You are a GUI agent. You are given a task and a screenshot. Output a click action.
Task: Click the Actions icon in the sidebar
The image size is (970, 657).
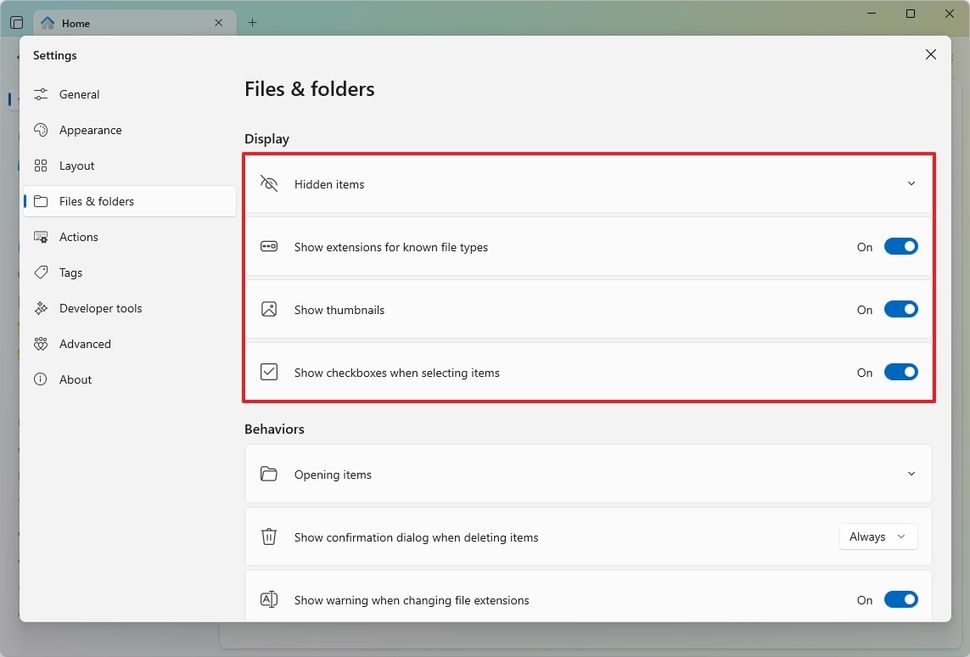[x=41, y=236]
